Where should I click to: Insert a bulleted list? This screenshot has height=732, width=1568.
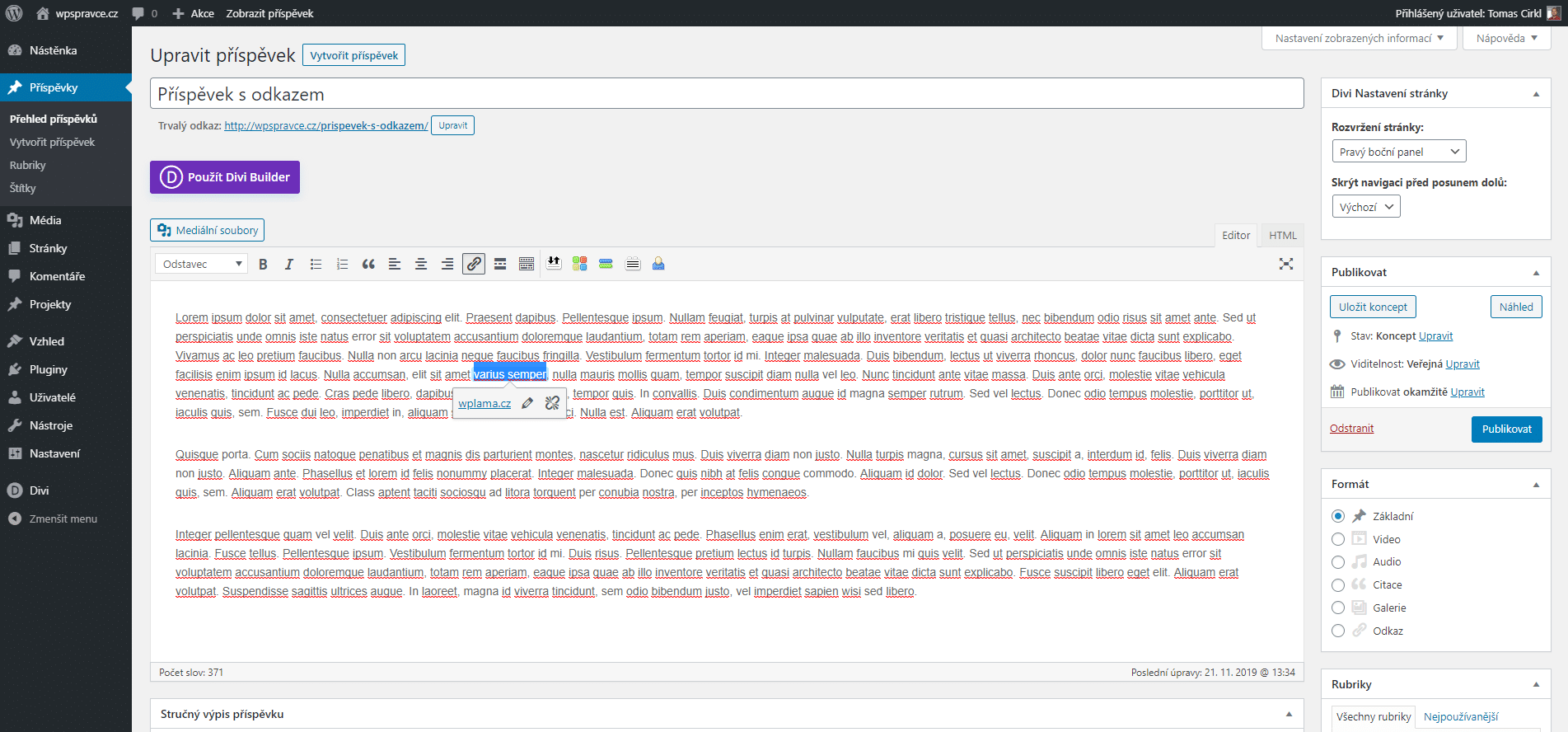pyautogui.click(x=316, y=264)
